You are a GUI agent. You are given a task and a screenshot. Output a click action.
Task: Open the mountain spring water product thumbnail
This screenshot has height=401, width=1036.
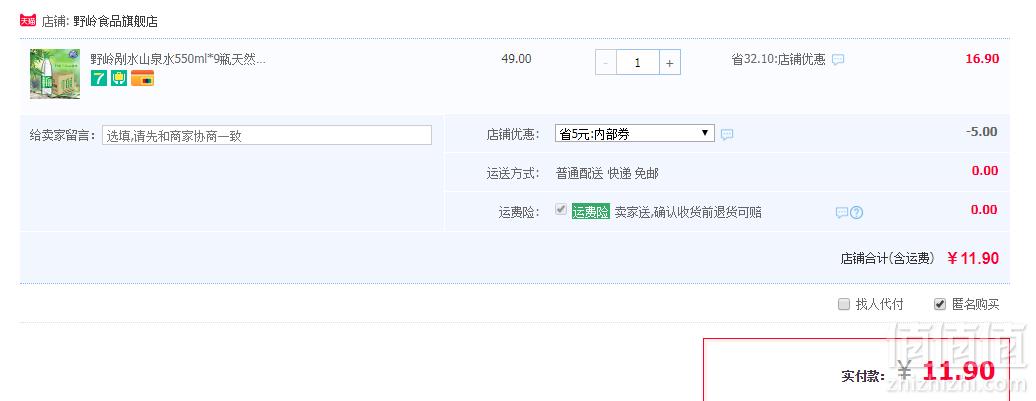point(55,73)
